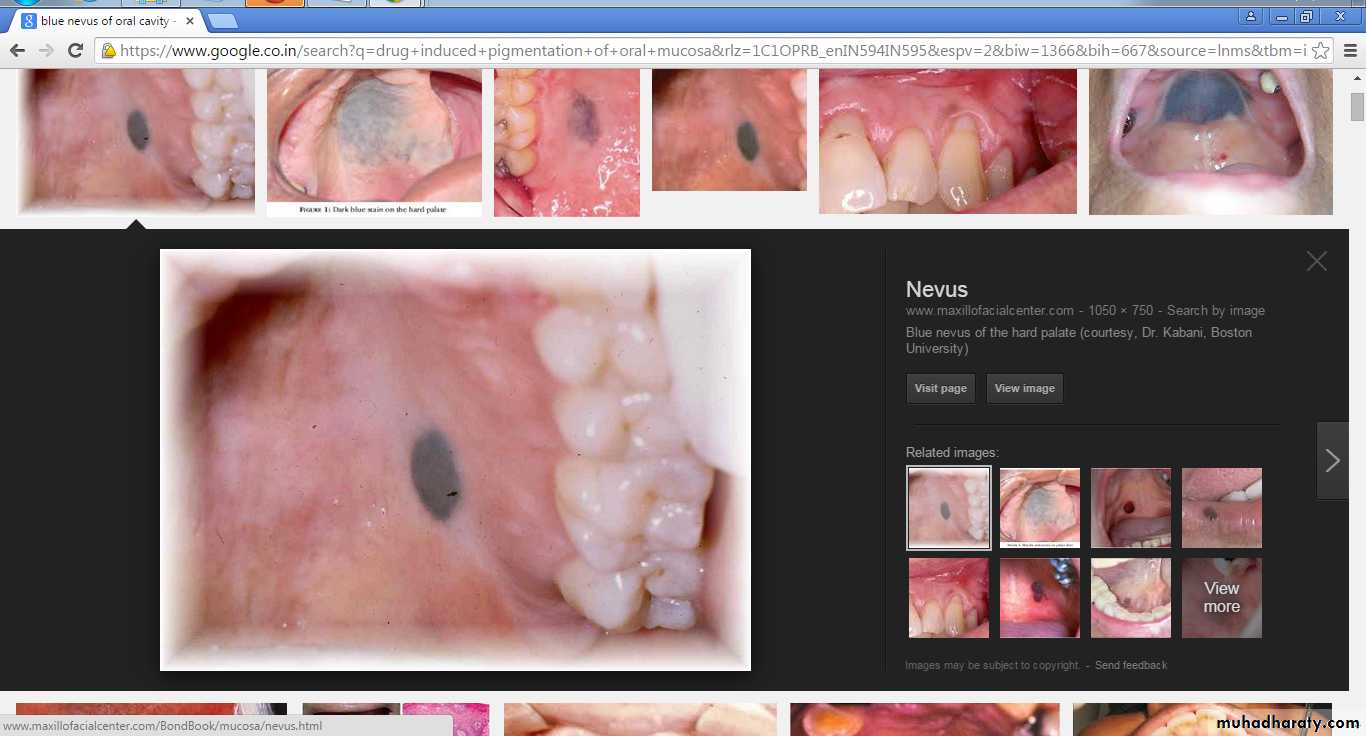The image size is (1366, 736).
Task: Click the forward navigation arrow
Action: [x=46, y=50]
